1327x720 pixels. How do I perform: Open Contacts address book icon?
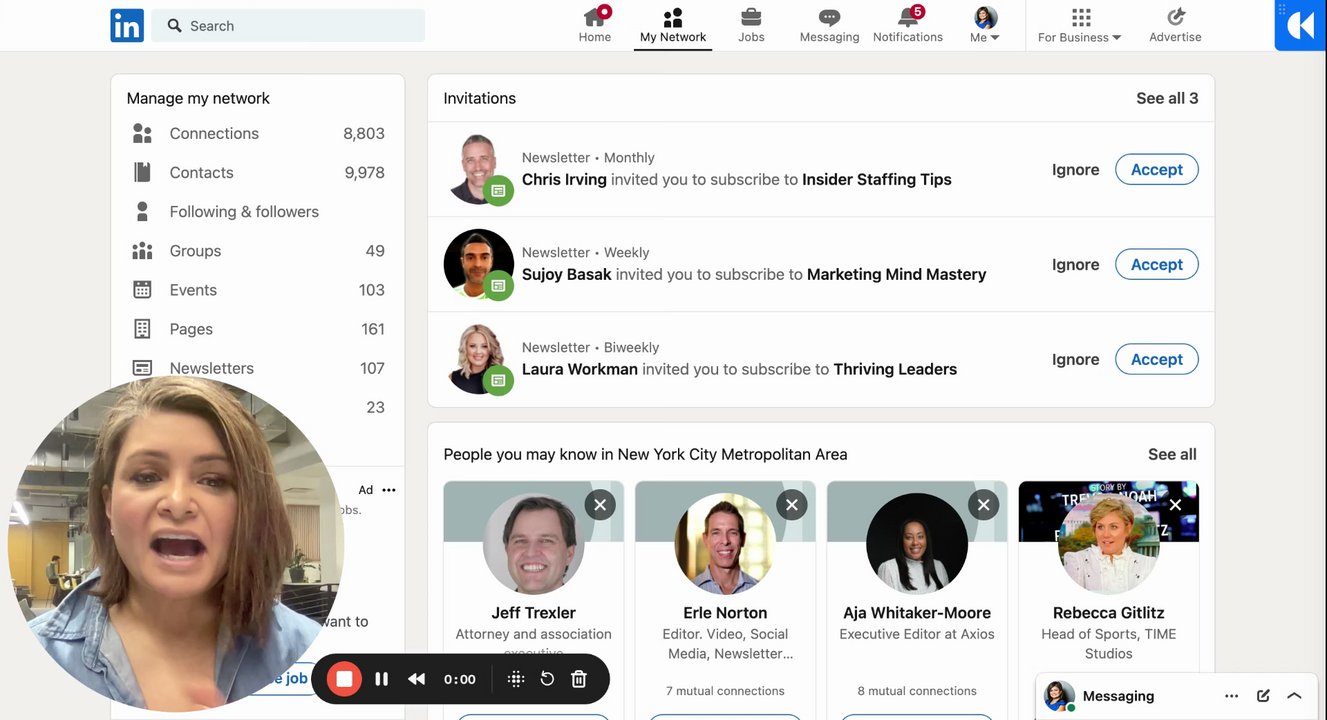(x=142, y=172)
